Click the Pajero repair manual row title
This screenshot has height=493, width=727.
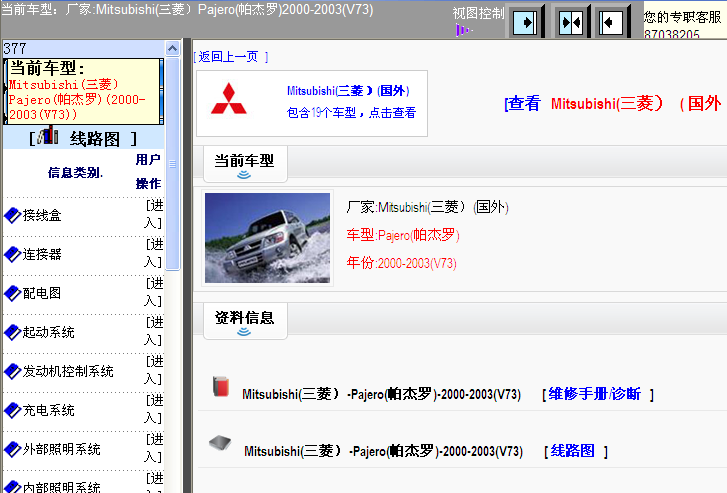[382, 394]
